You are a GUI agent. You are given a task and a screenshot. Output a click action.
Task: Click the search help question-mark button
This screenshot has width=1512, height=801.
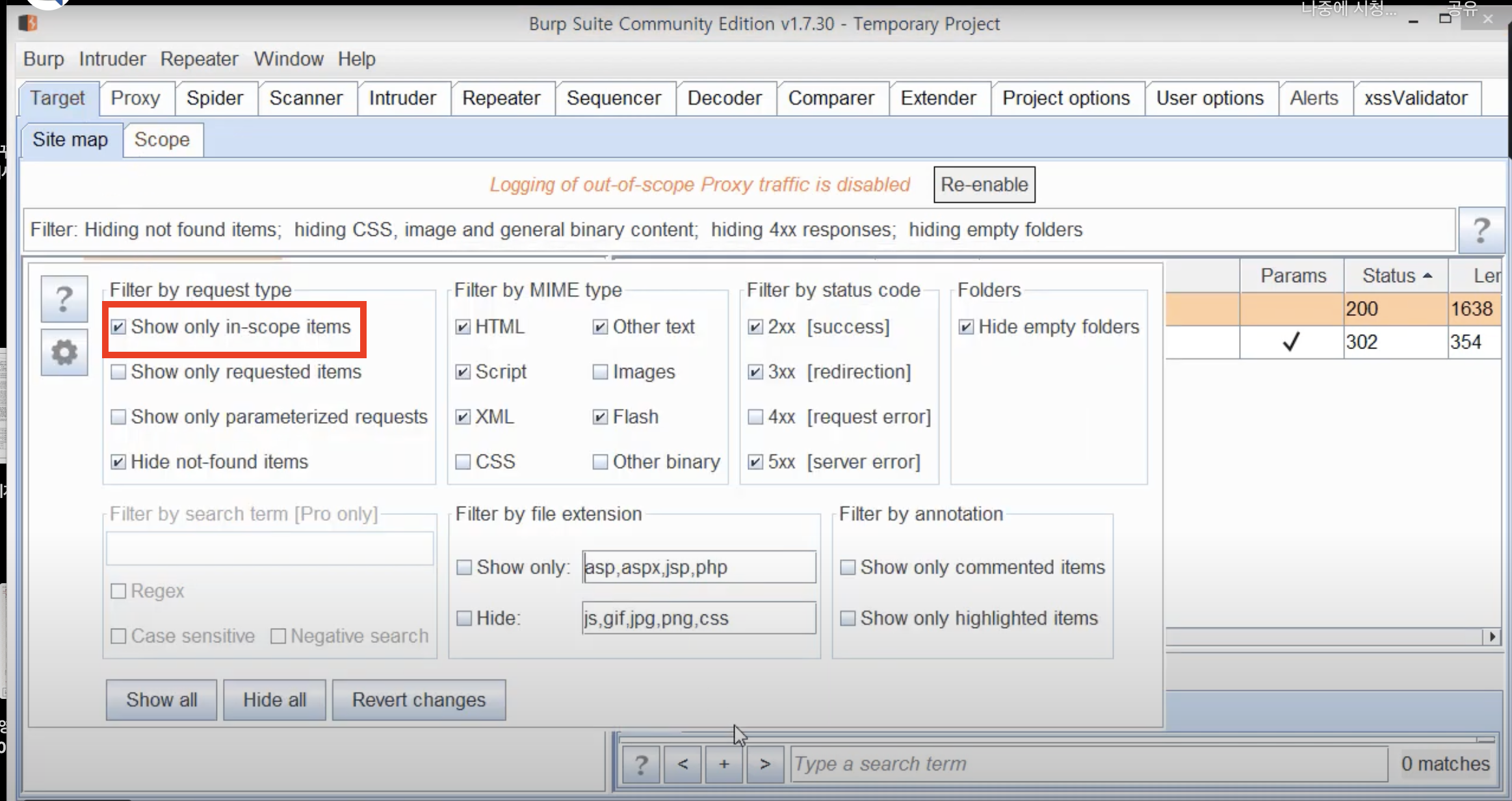click(641, 764)
